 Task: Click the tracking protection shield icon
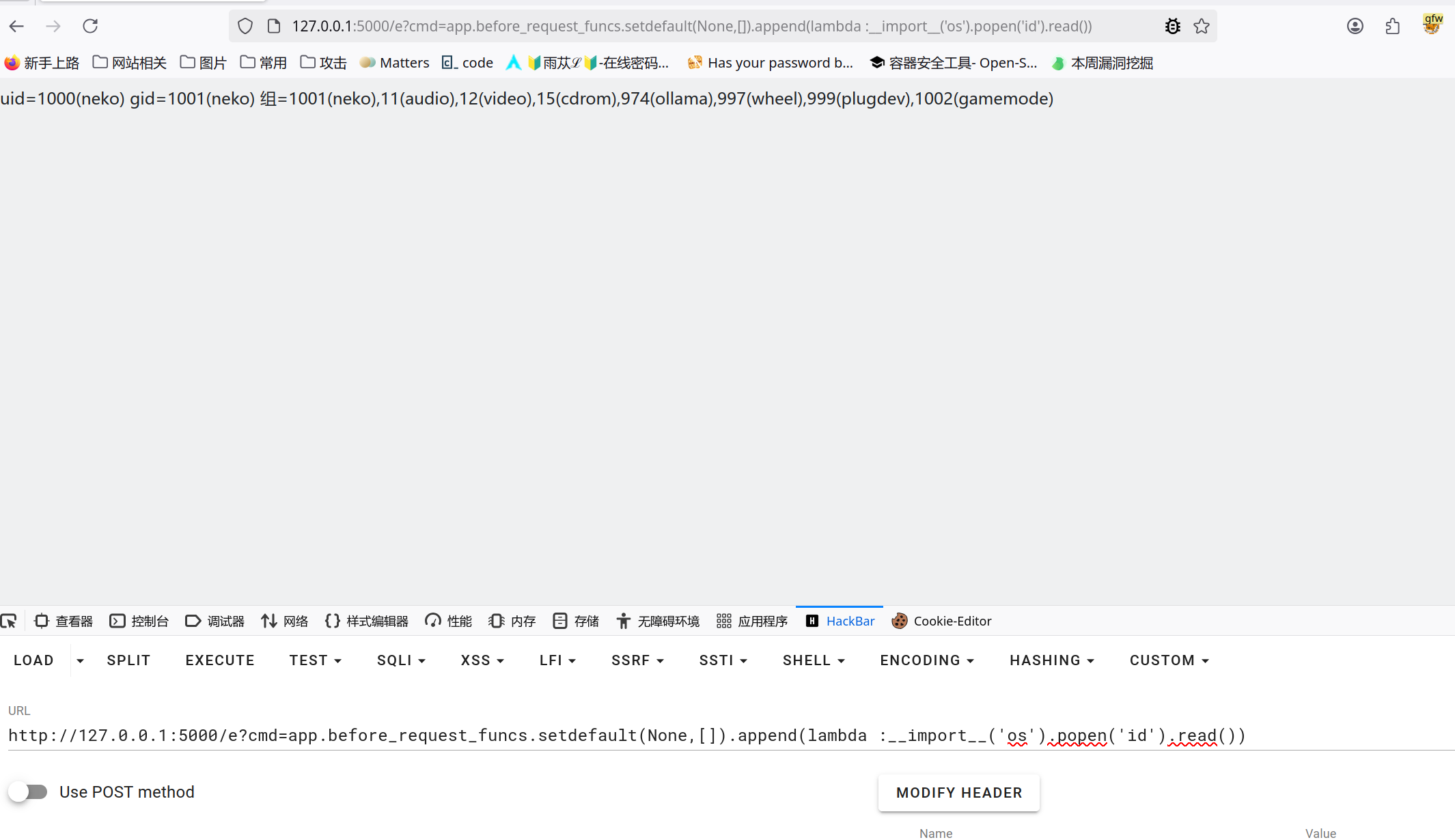[x=245, y=26]
